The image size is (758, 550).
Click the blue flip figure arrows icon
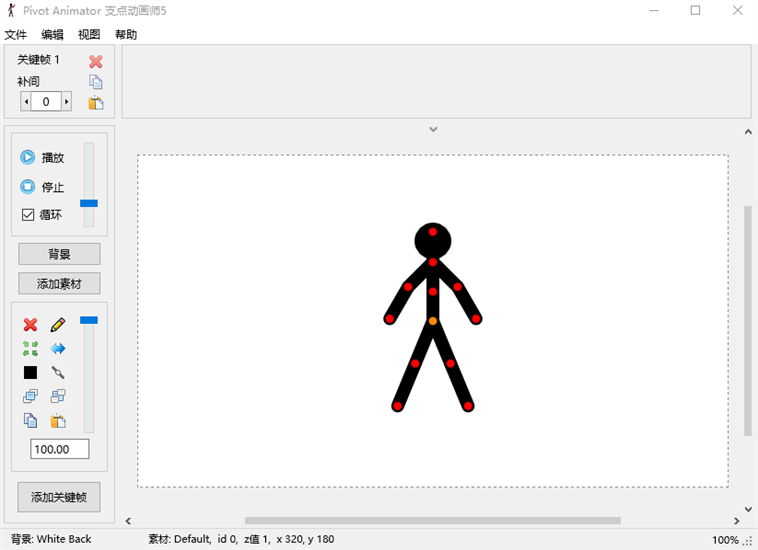(x=58, y=348)
